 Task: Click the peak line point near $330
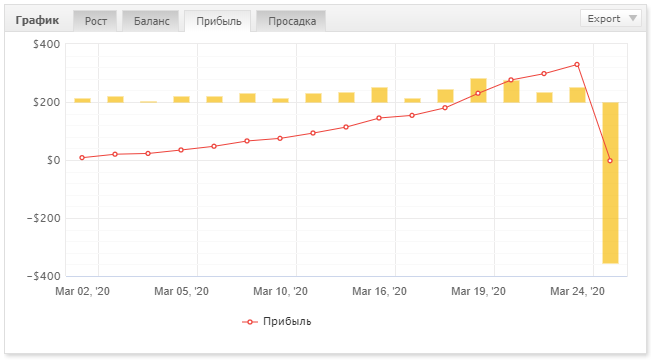pos(577,65)
